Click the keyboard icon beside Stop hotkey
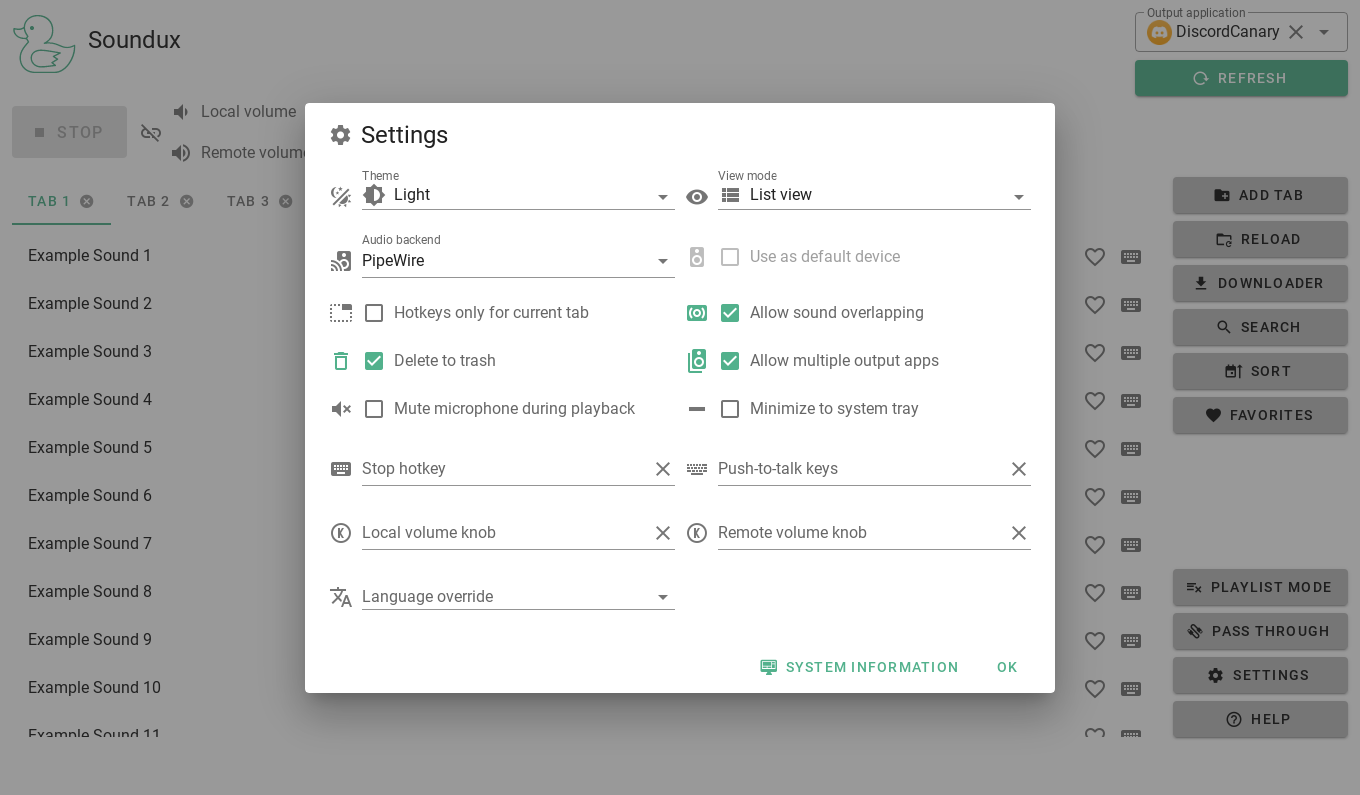The image size is (1360, 795). pos(341,469)
